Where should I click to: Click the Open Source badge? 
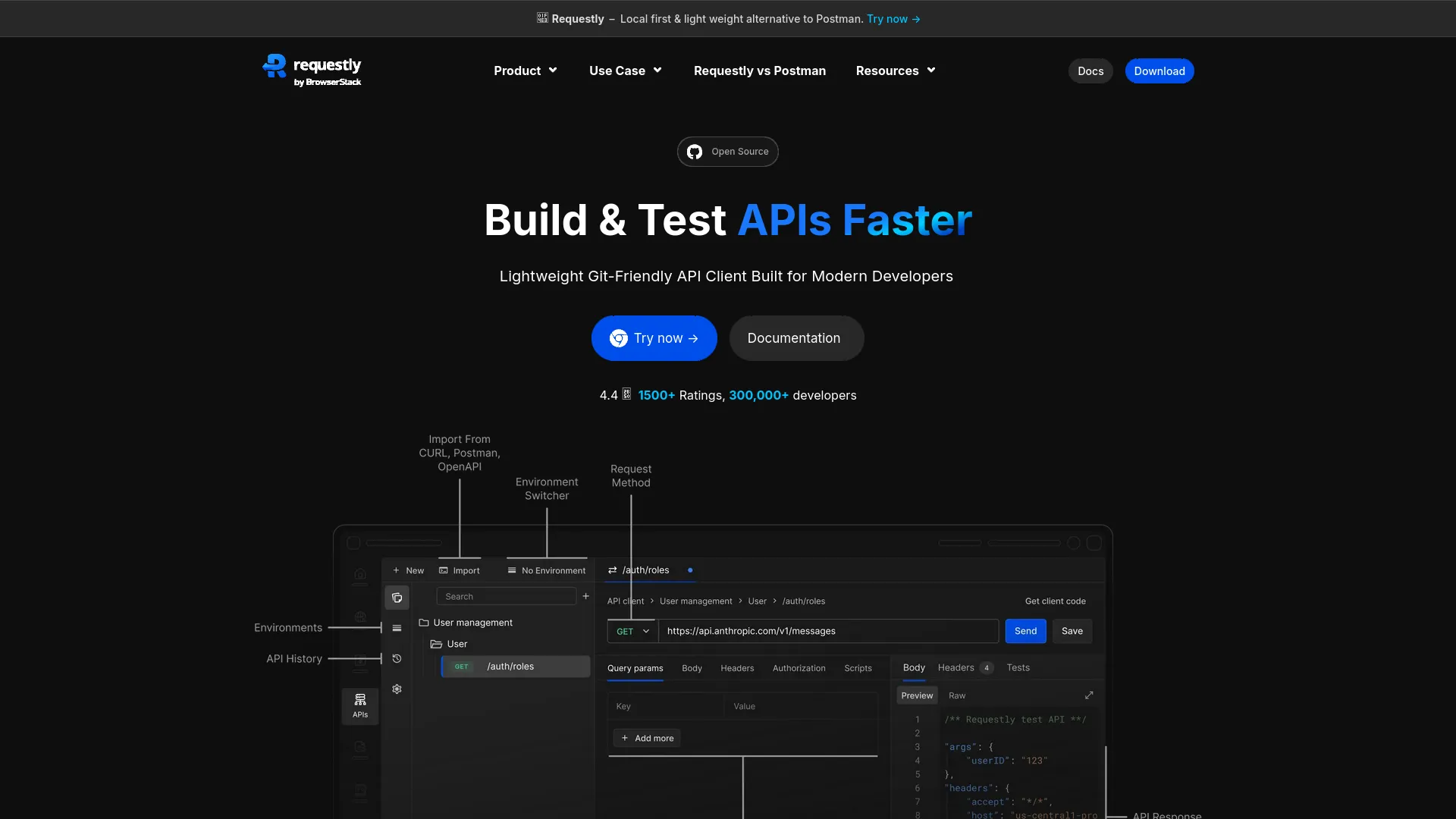coord(728,152)
